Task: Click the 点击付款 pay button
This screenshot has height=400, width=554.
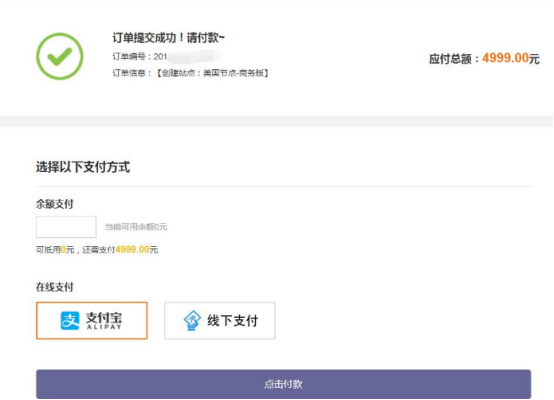Action: point(283,384)
